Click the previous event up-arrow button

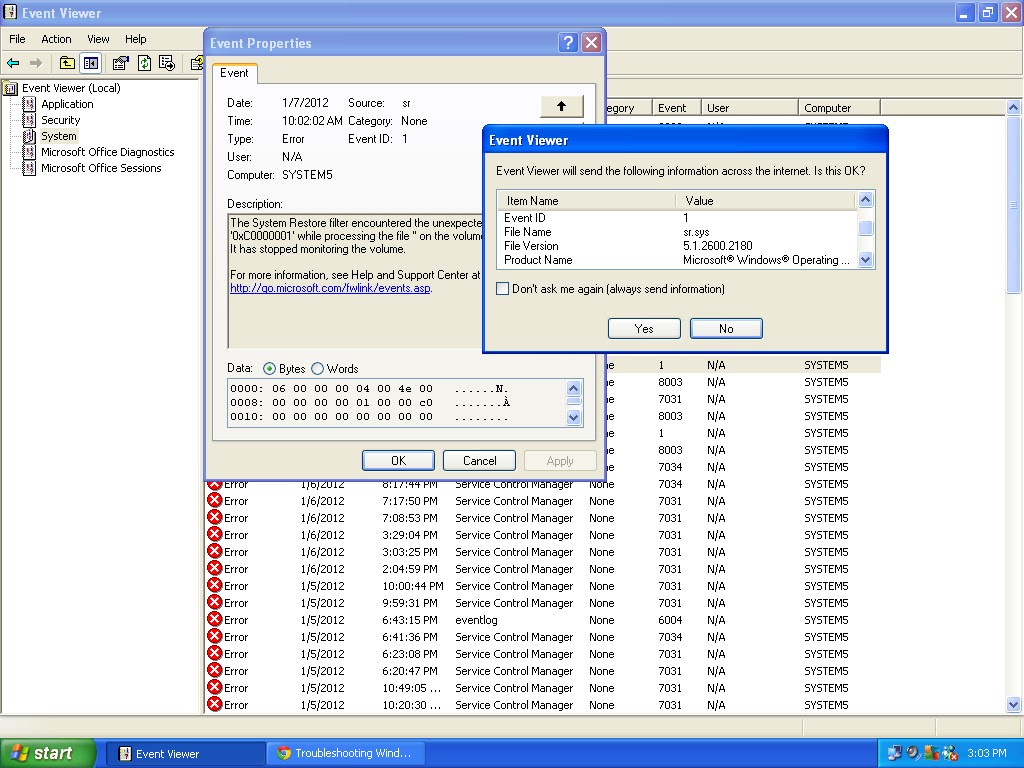pyautogui.click(x=562, y=106)
